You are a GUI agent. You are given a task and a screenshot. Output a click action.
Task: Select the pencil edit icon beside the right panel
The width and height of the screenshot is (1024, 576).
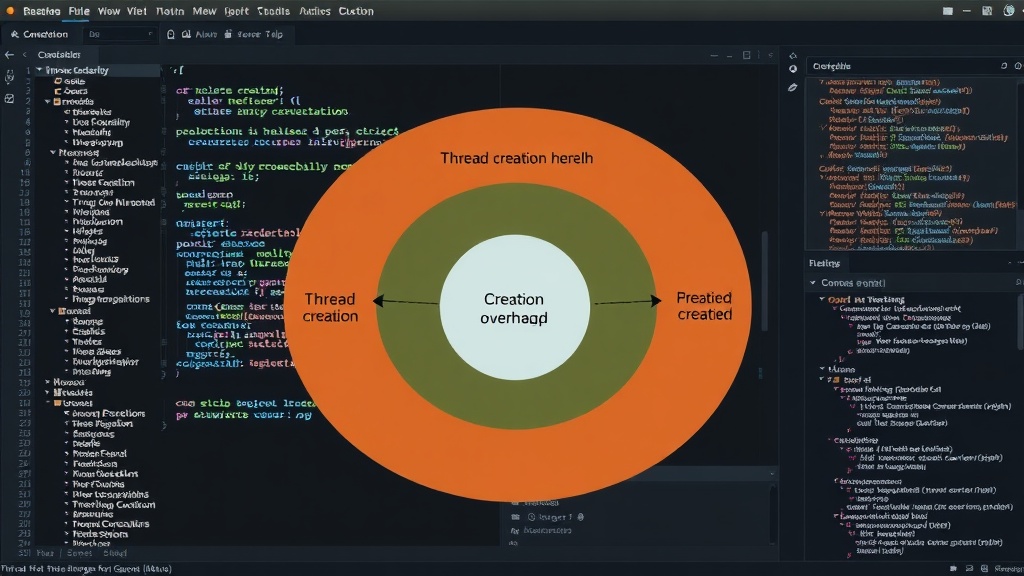792,87
